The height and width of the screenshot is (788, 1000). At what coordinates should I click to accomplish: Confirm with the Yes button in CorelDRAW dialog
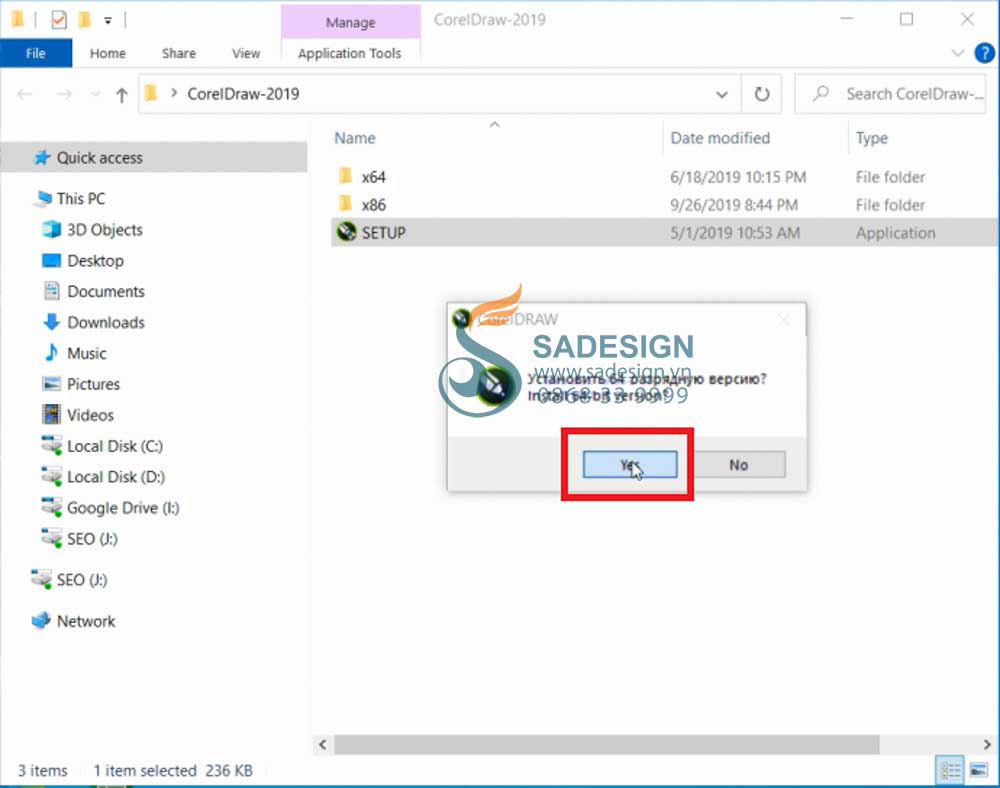(x=629, y=464)
